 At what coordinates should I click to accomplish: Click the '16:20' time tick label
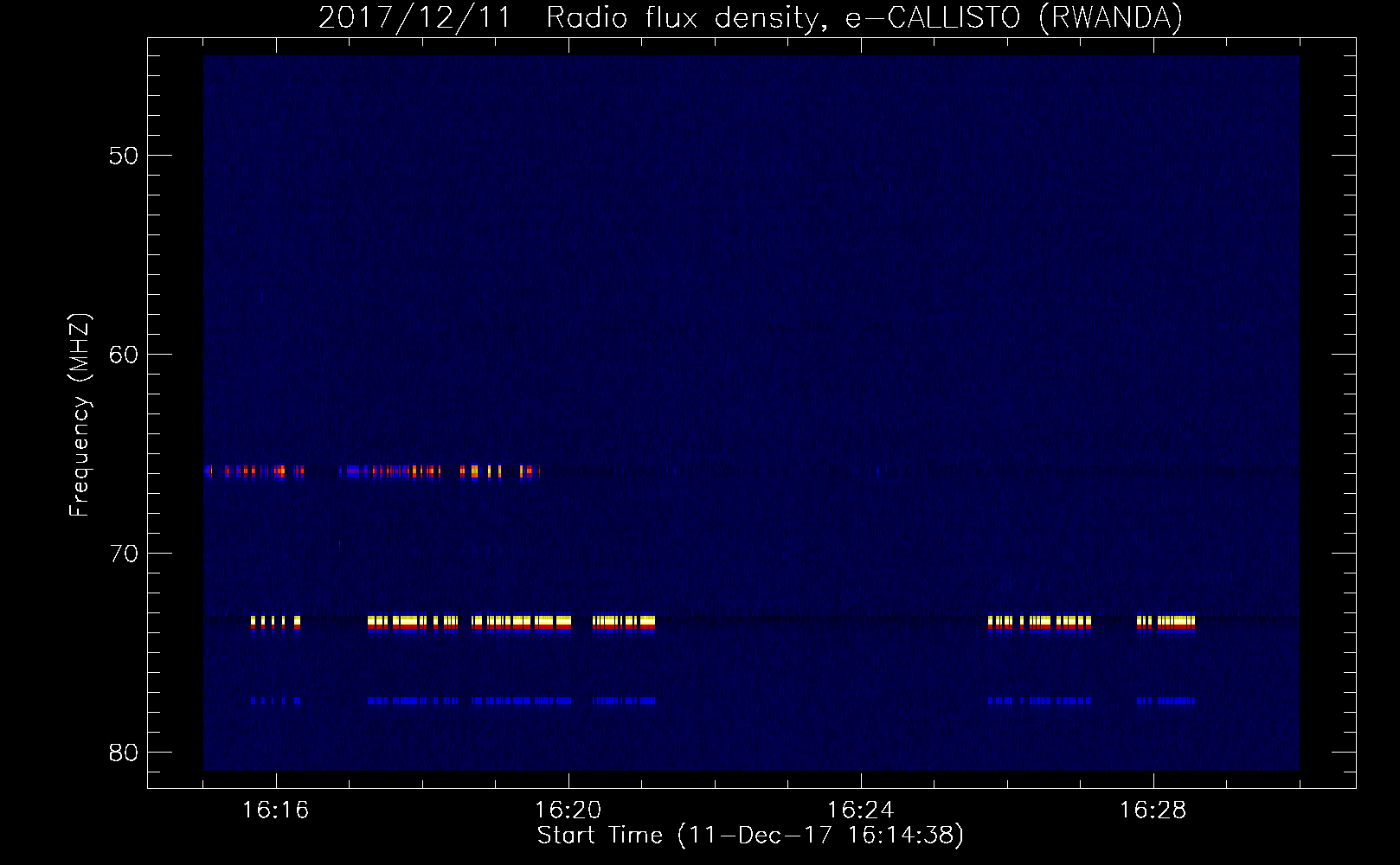568,810
